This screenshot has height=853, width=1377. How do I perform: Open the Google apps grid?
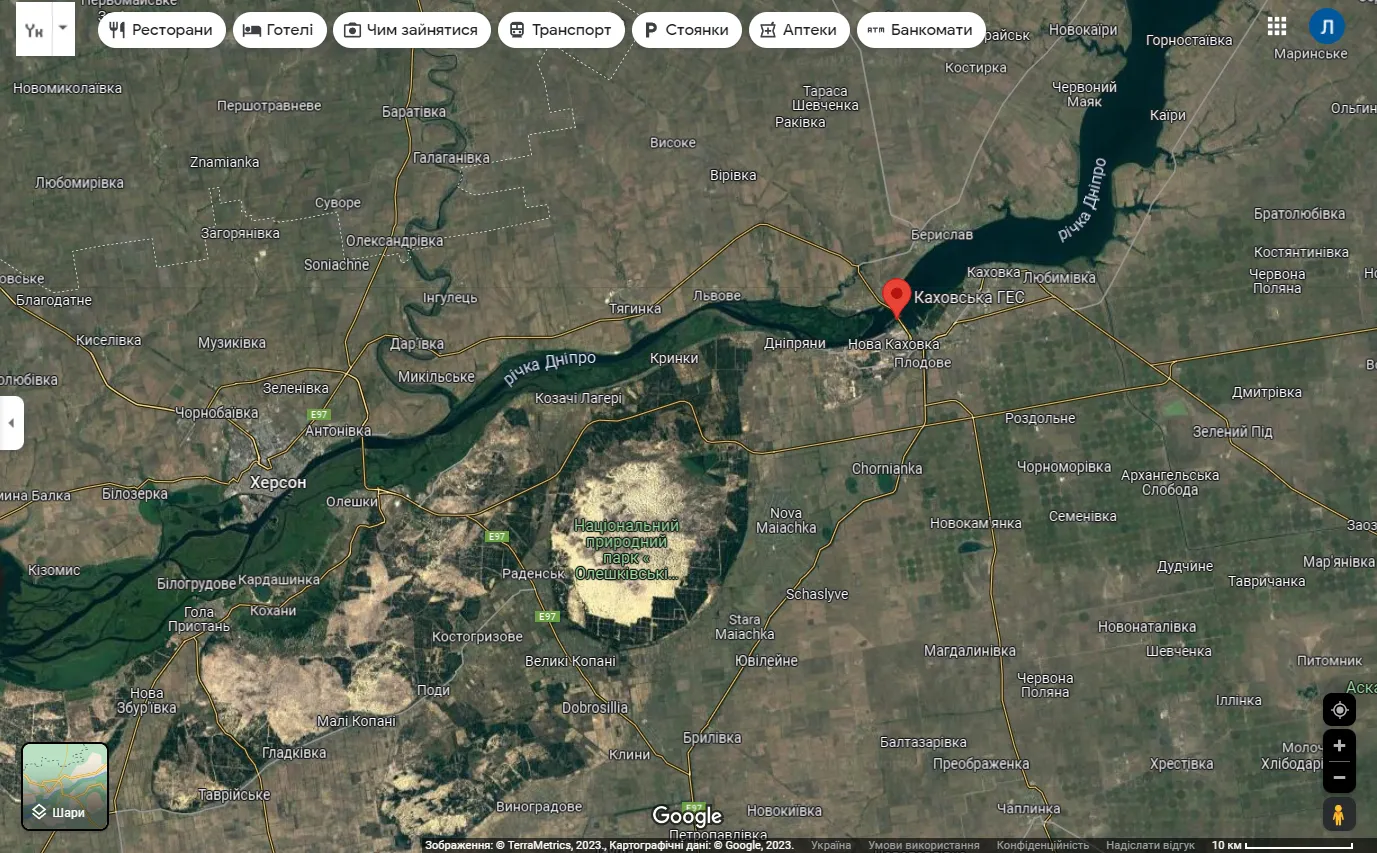[x=1277, y=26]
